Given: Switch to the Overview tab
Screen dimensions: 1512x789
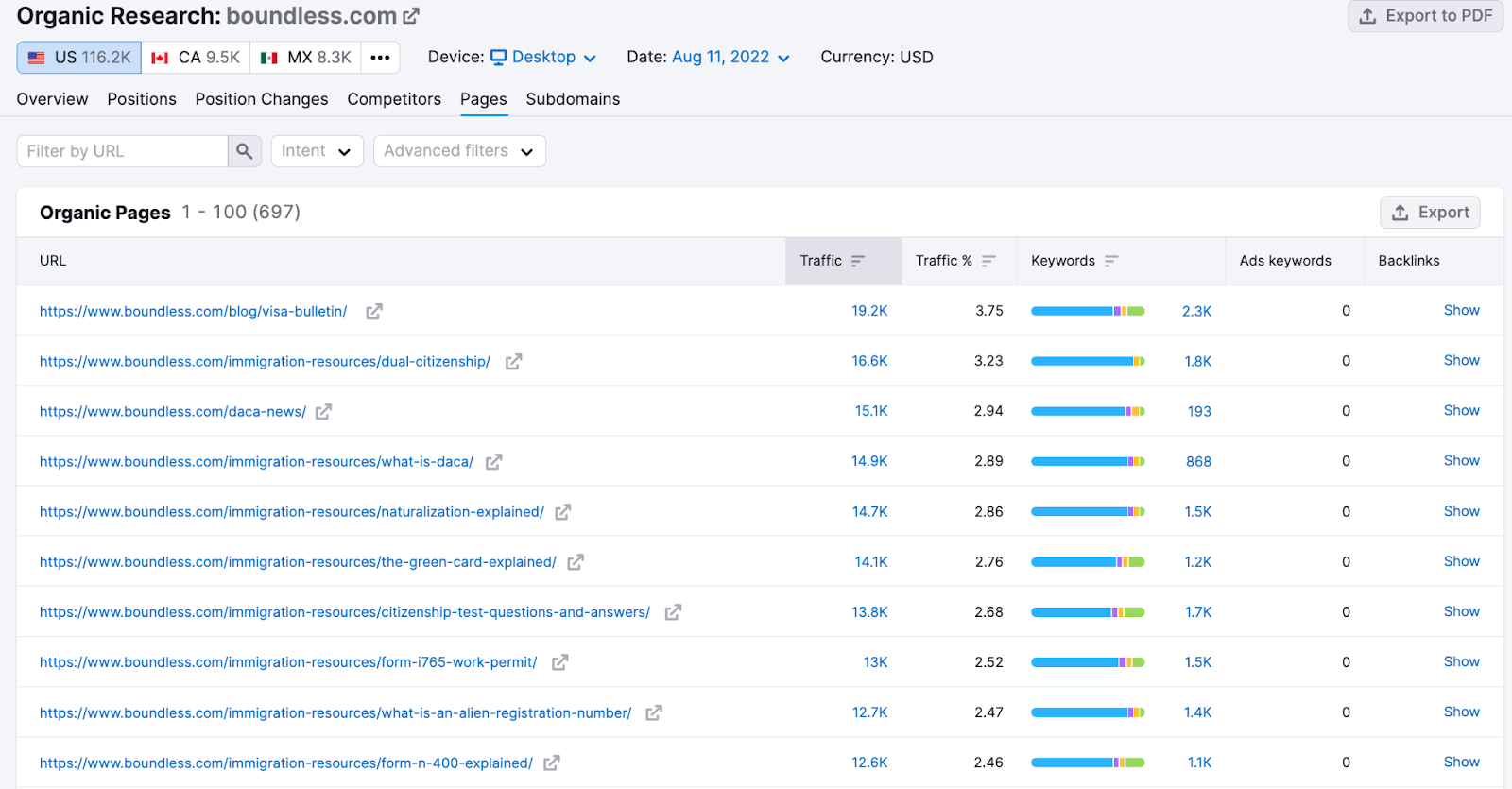Looking at the screenshot, I should 53,99.
